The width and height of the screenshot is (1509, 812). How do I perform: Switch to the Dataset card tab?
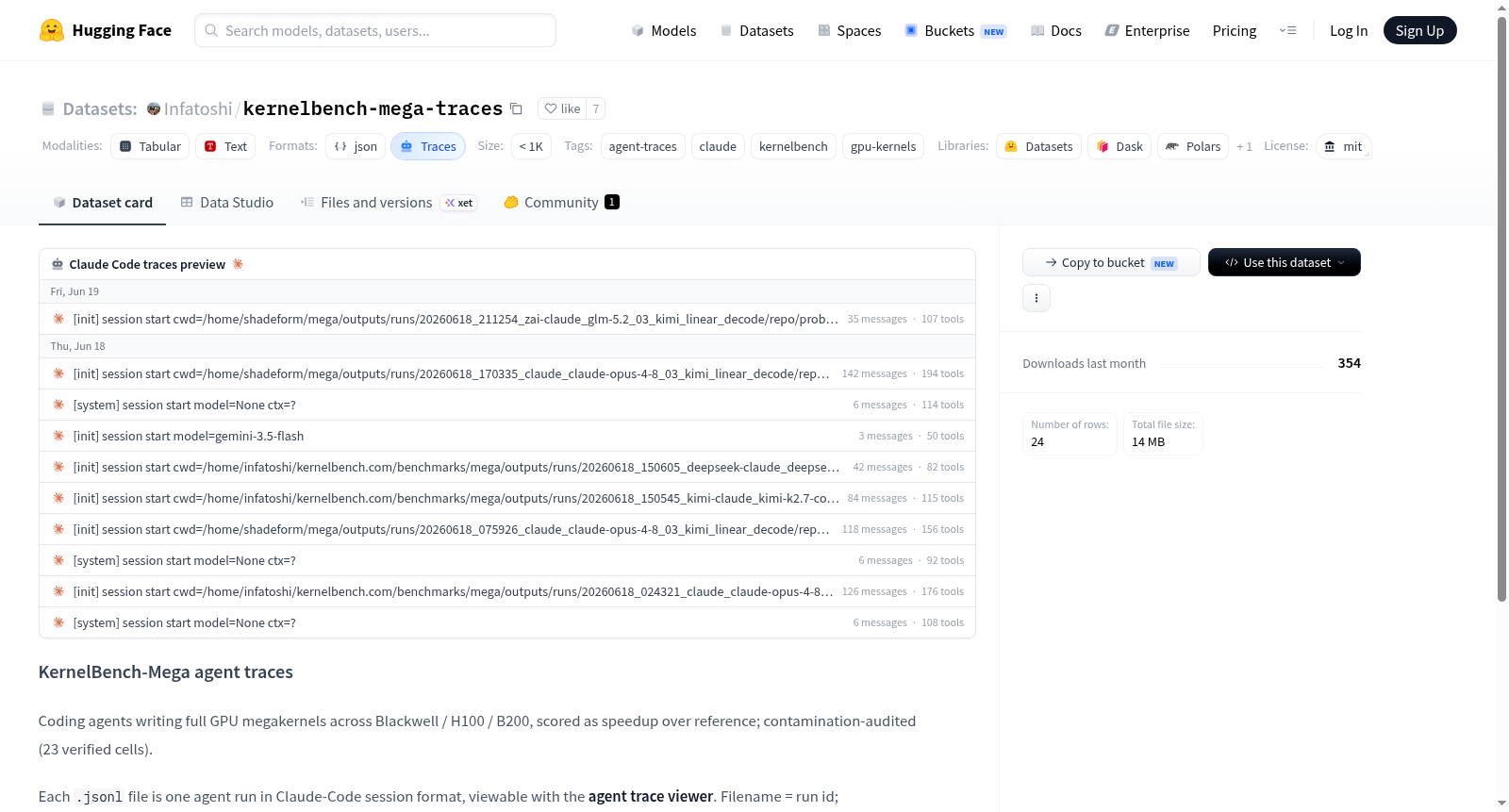(102, 203)
